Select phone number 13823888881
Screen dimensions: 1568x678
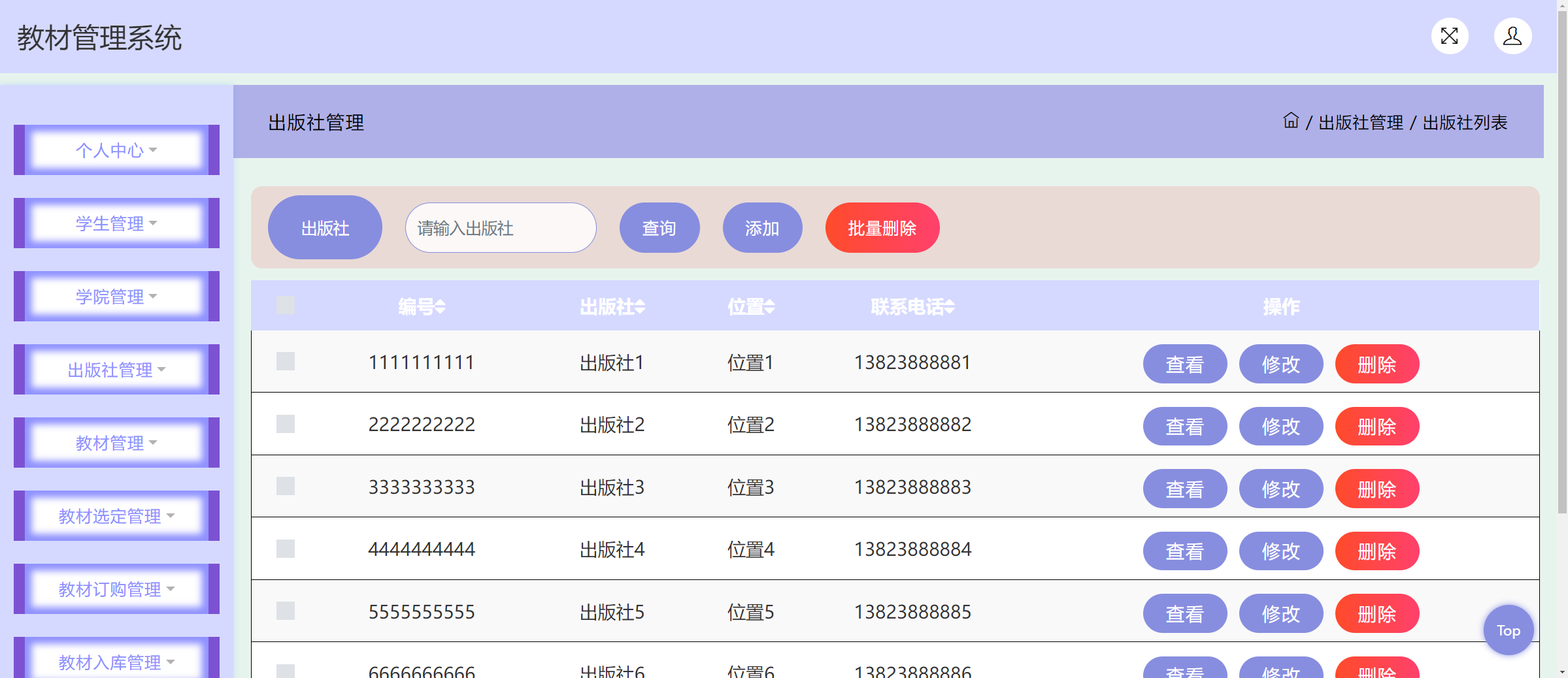[x=912, y=363]
